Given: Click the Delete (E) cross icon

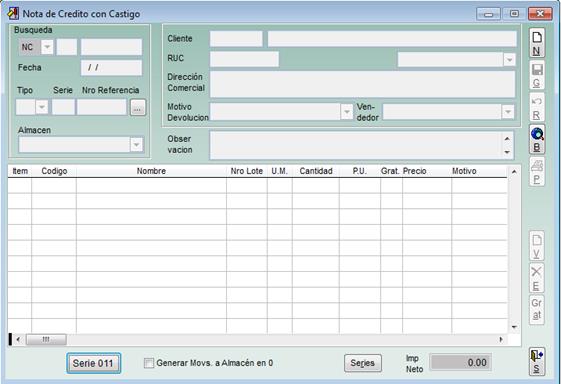Looking at the screenshot, I should click(537, 278).
